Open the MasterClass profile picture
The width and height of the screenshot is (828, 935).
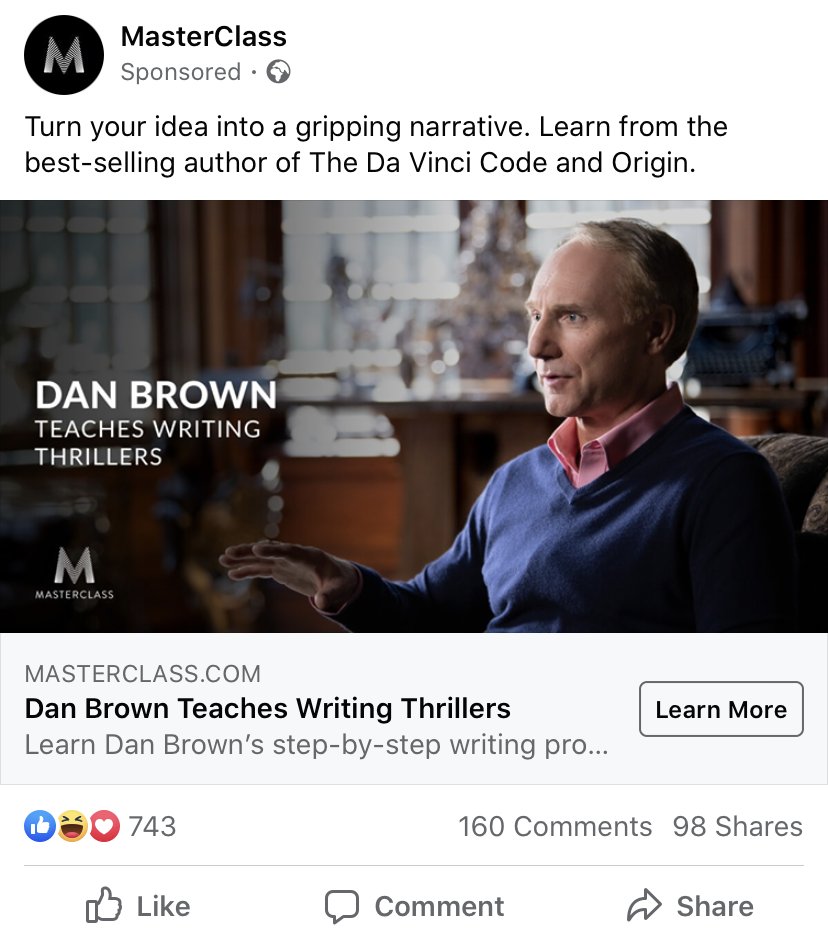point(64,55)
